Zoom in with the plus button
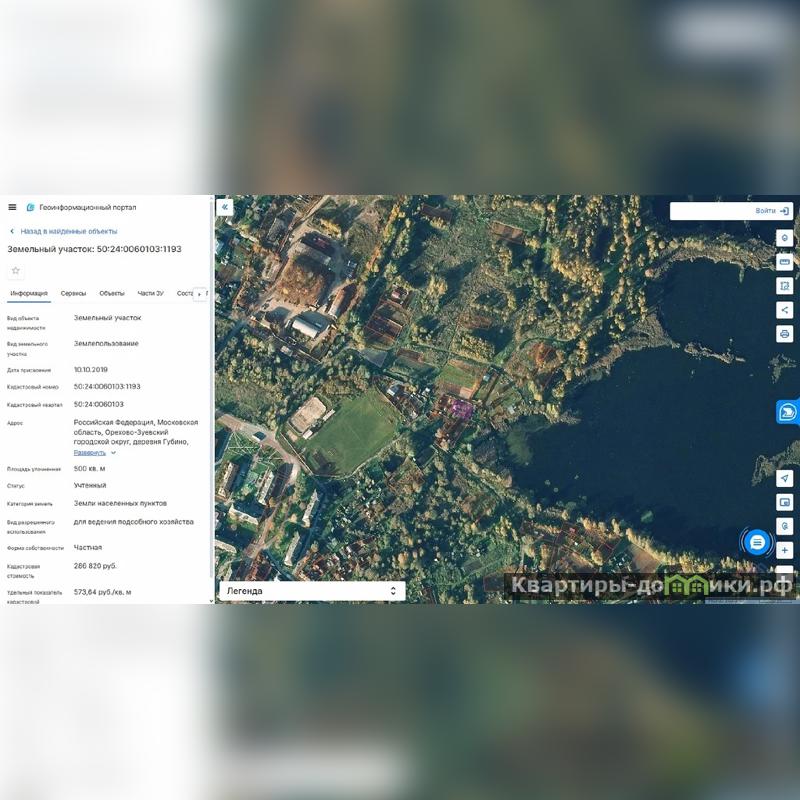This screenshot has width=800, height=800. [x=785, y=550]
